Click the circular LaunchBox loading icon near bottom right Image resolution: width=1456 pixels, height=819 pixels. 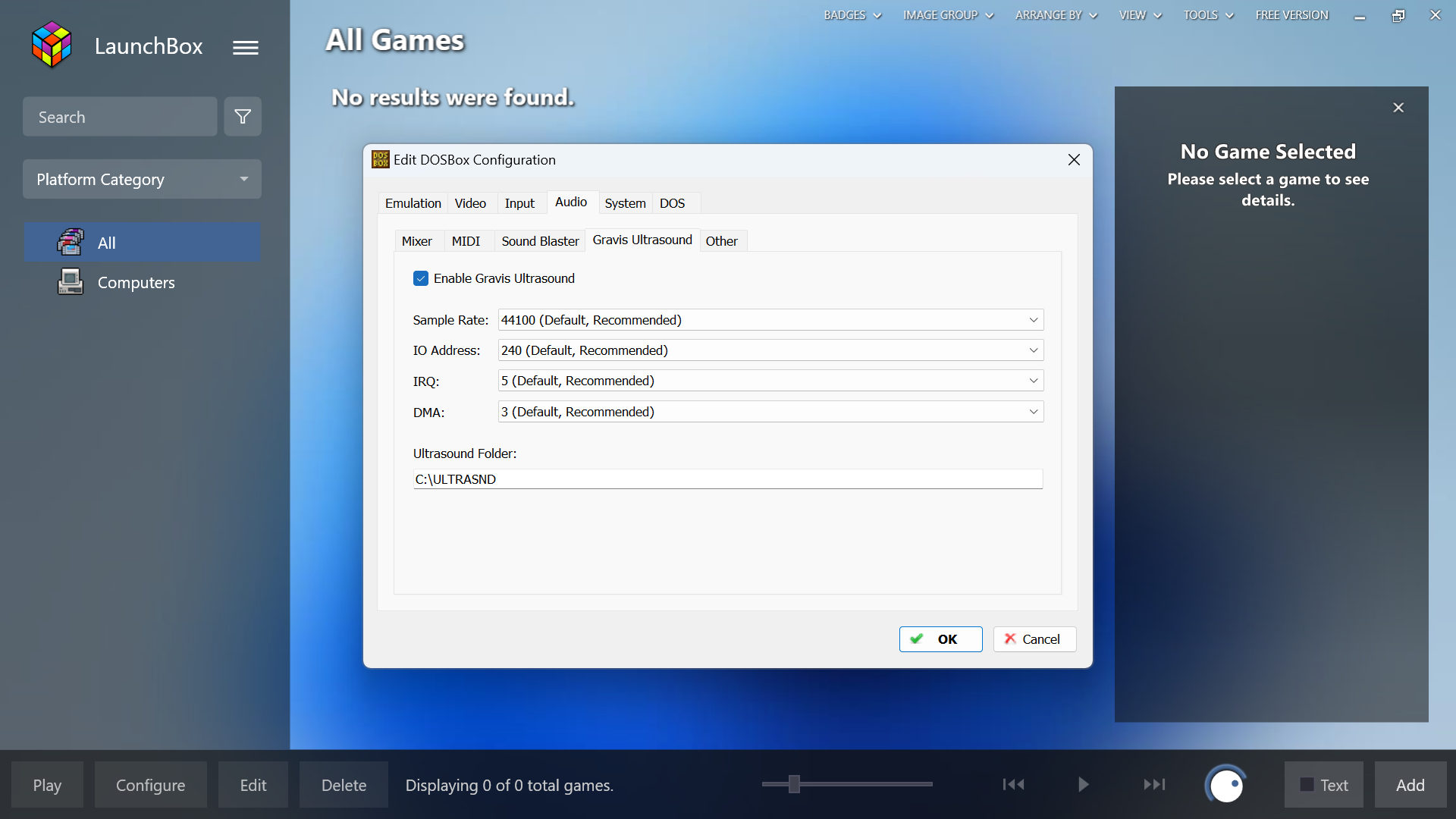(x=1225, y=784)
